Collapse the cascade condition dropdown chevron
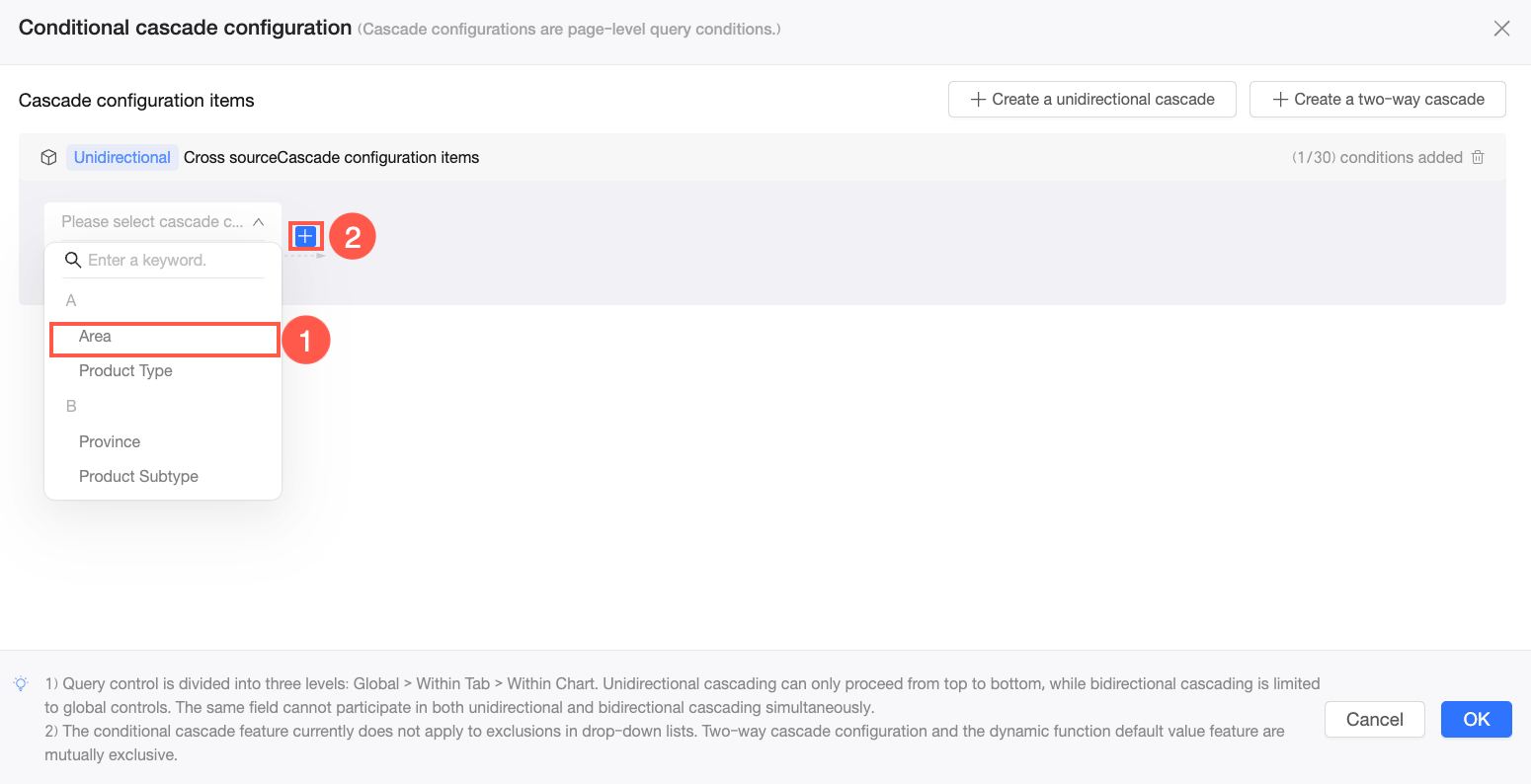The height and width of the screenshot is (784, 1531). (259, 222)
